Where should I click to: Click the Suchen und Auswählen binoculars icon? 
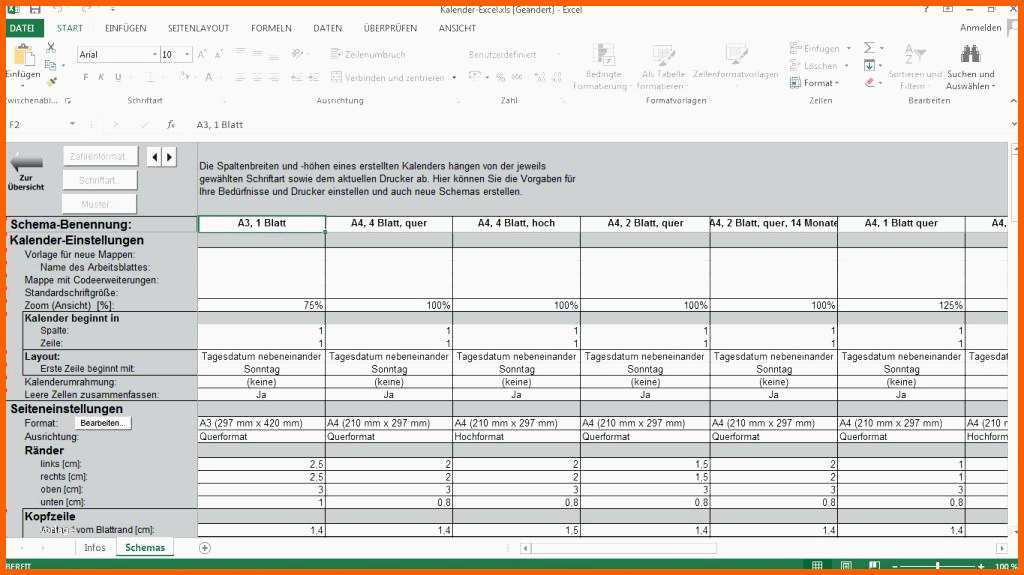(x=970, y=54)
